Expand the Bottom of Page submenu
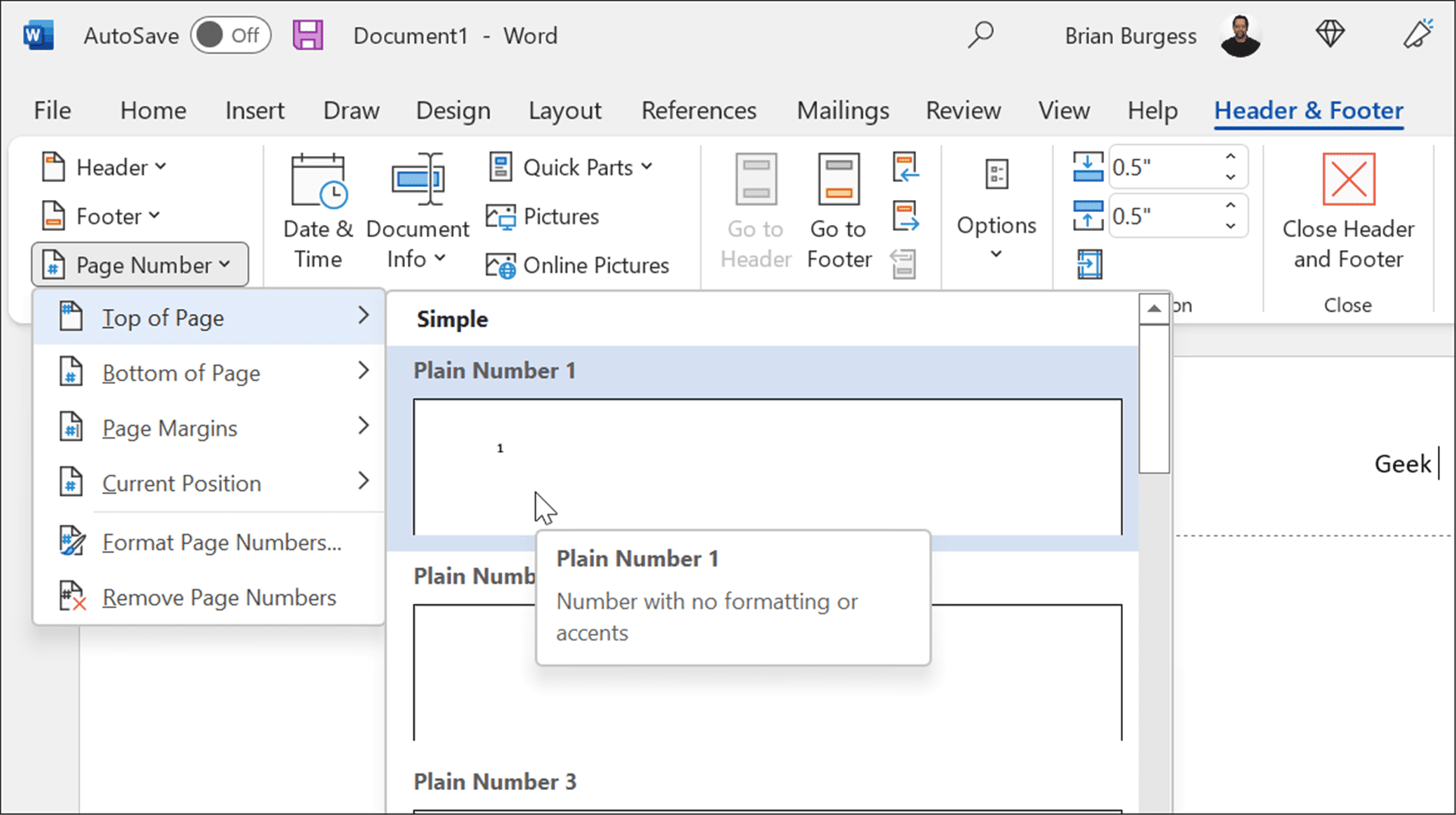The height and width of the screenshot is (815, 1456). click(182, 372)
